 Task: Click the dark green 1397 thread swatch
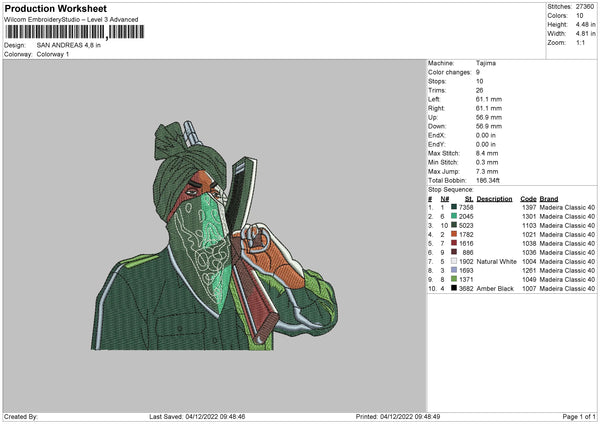454,207
